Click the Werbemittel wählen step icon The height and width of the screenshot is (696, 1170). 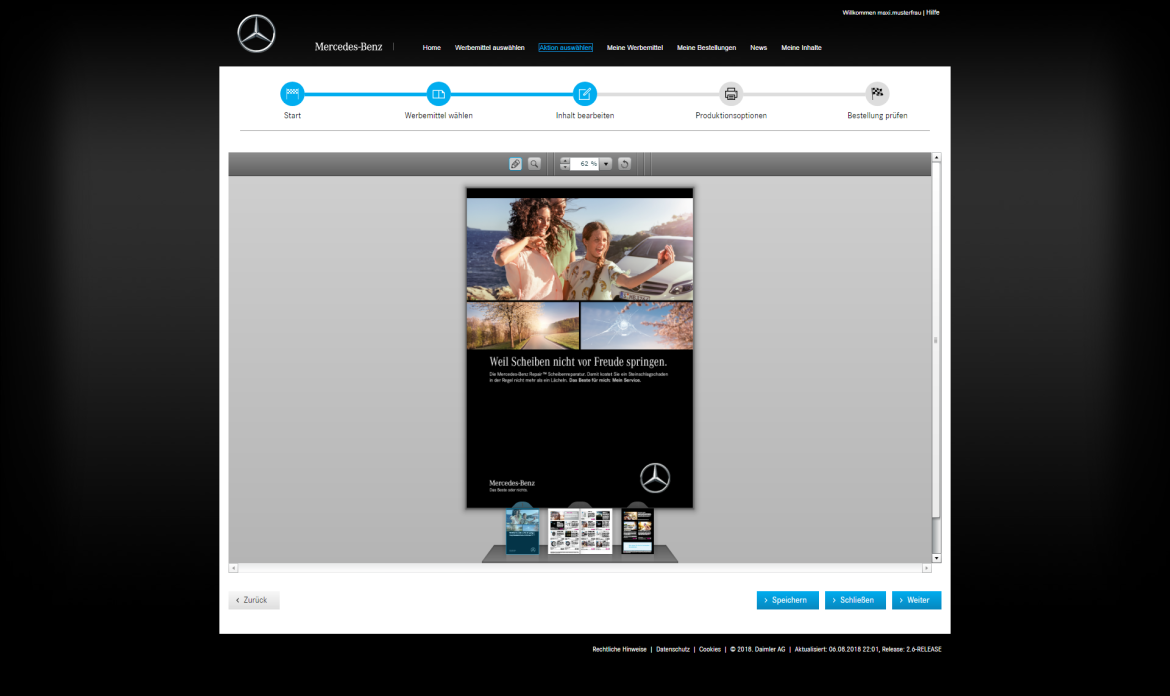pos(439,94)
